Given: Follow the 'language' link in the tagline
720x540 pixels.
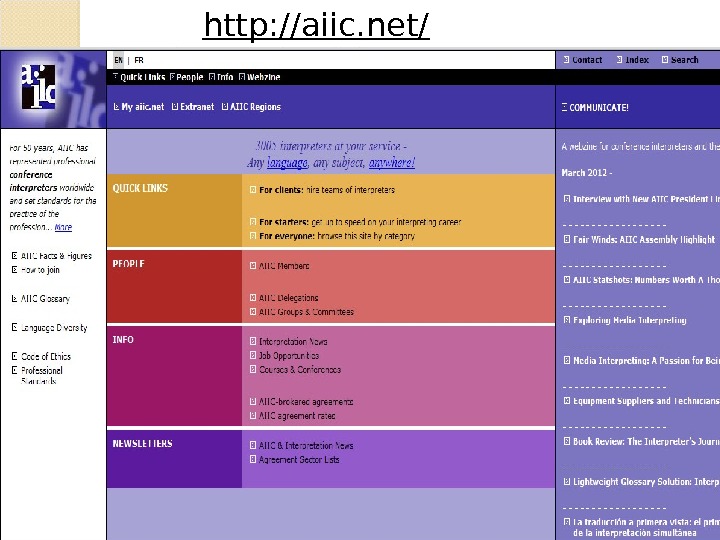Looking at the screenshot, I should click(287, 163).
